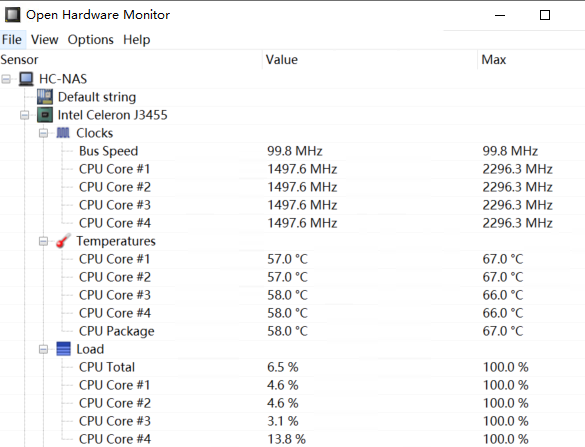Click the Value column header

370,60
